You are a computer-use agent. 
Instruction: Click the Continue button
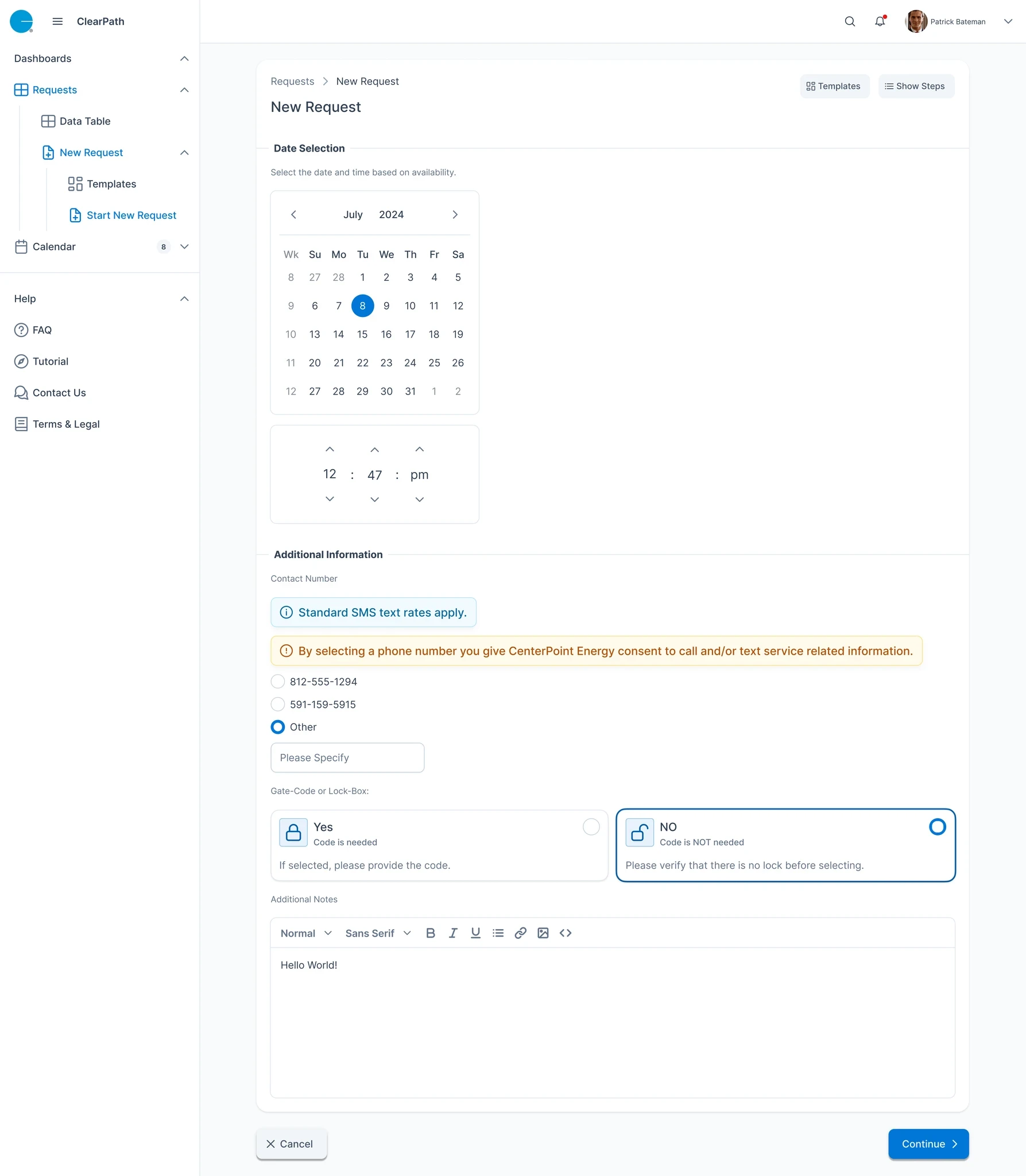pos(928,1144)
